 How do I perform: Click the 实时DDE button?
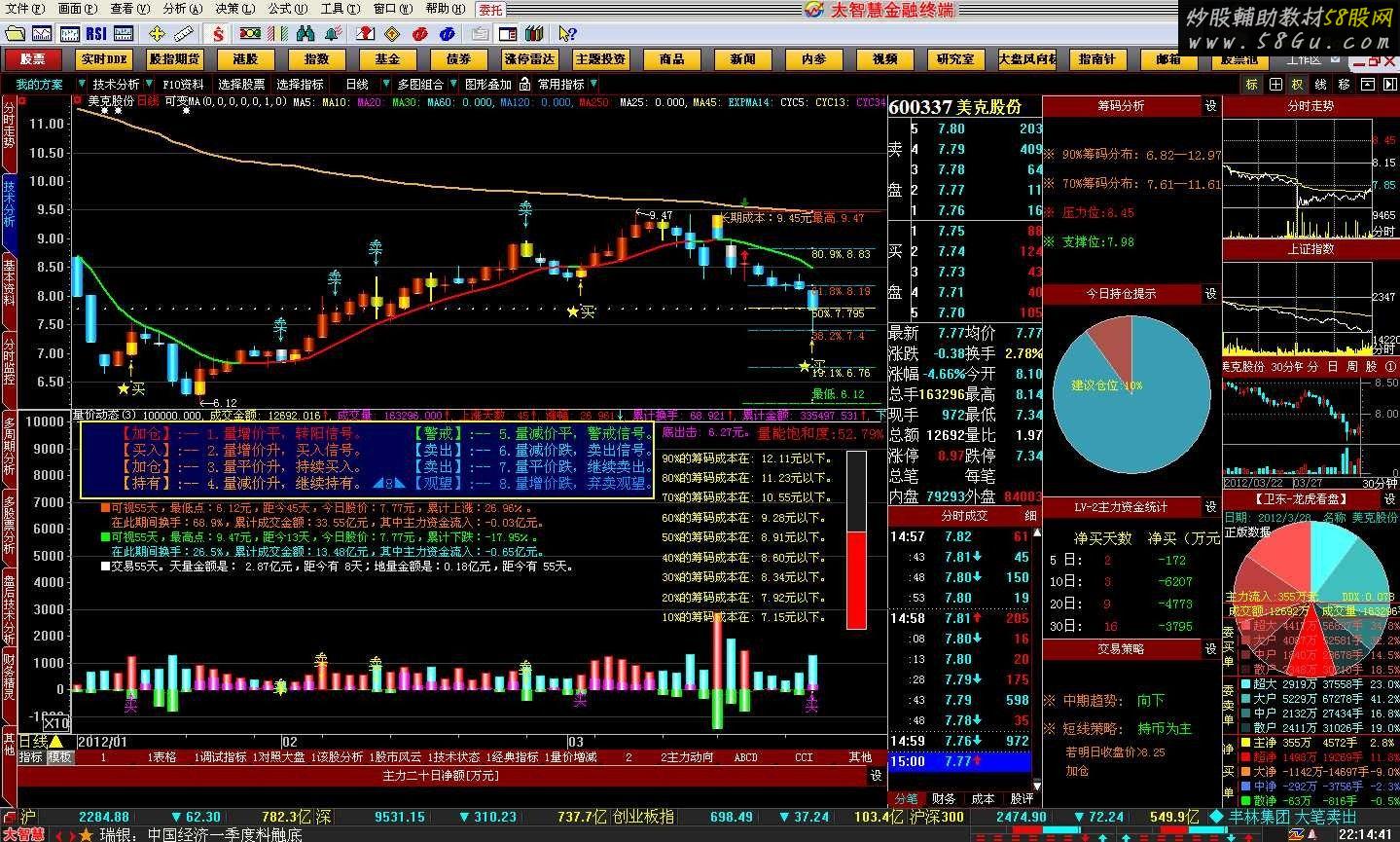[x=104, y=59]
